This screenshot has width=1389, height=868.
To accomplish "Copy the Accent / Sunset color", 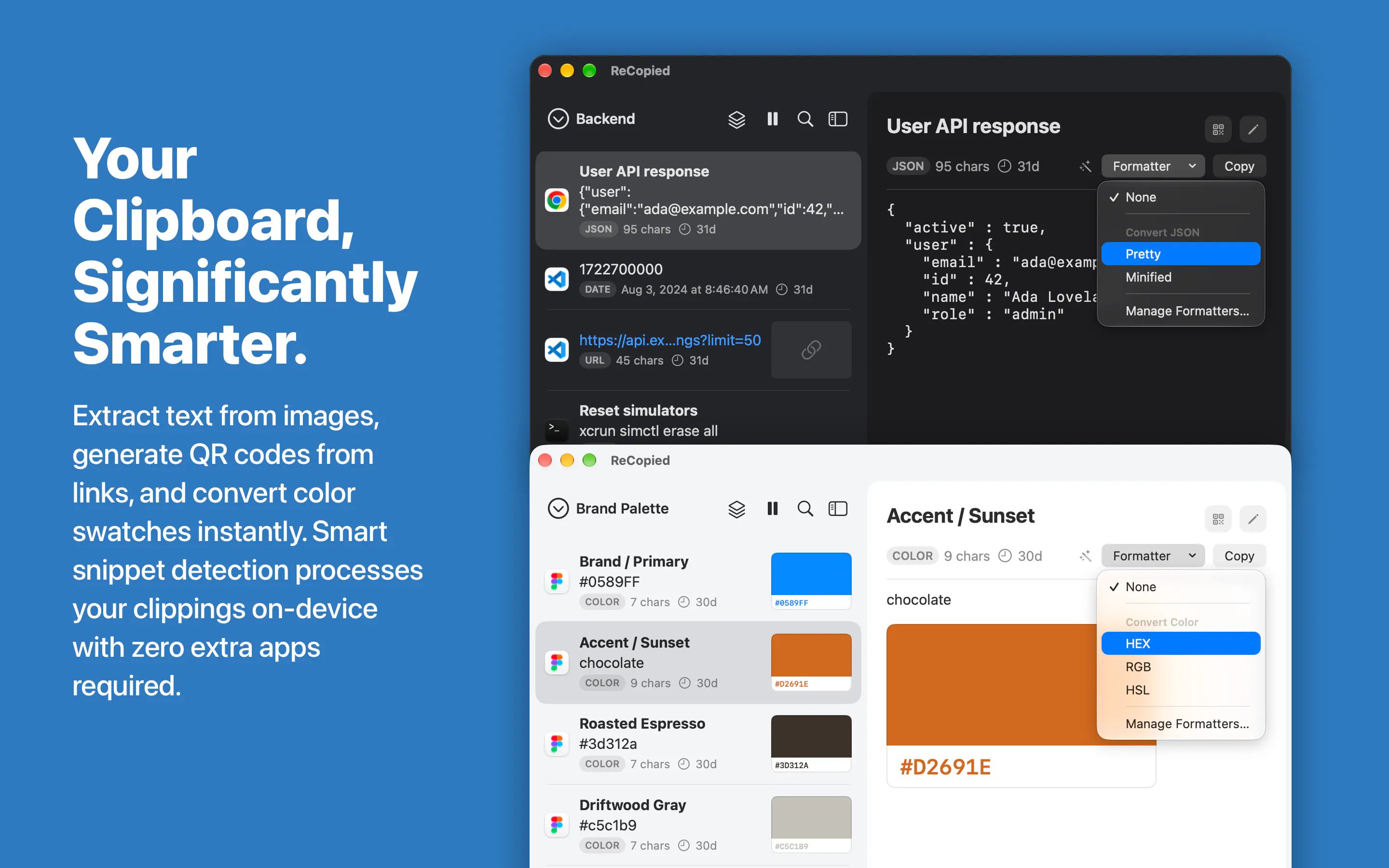I will 1239,556.
